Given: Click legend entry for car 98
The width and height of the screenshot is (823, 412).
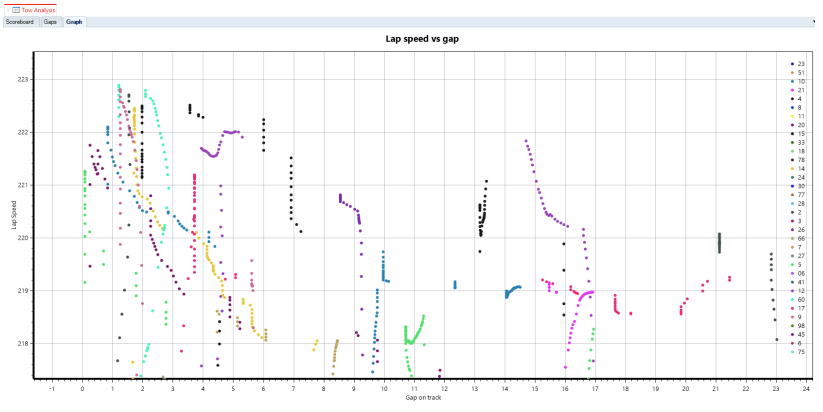Looking at the screenshot, I should tap(798, 326).
